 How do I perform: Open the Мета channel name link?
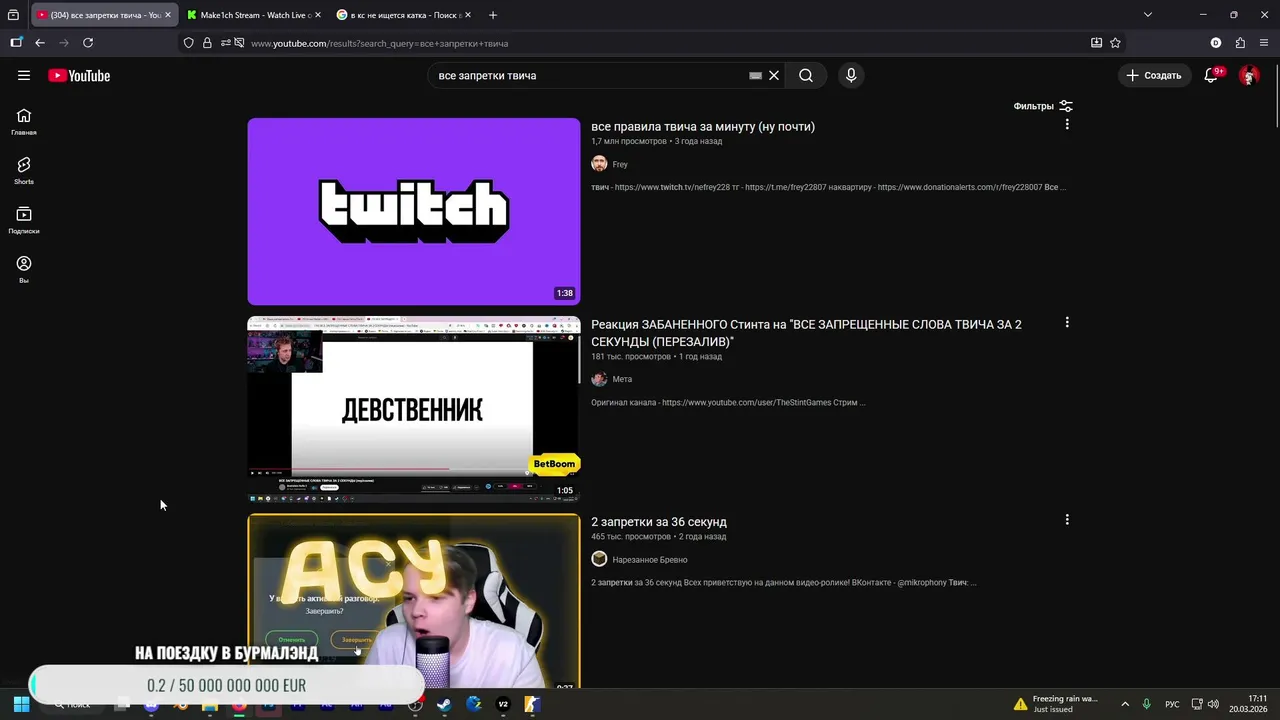[622, 379]
